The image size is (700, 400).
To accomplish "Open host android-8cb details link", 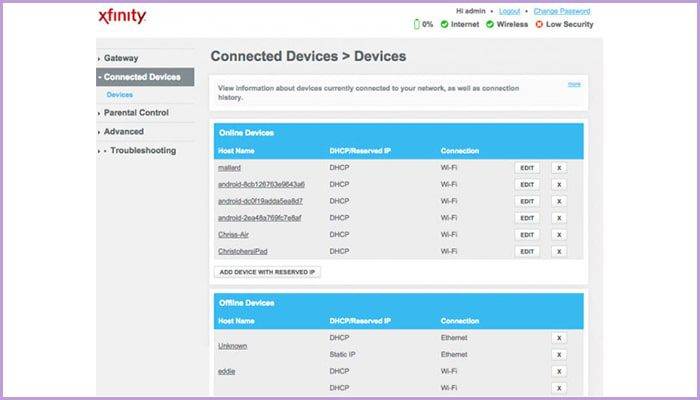I will tap(262, 184).
